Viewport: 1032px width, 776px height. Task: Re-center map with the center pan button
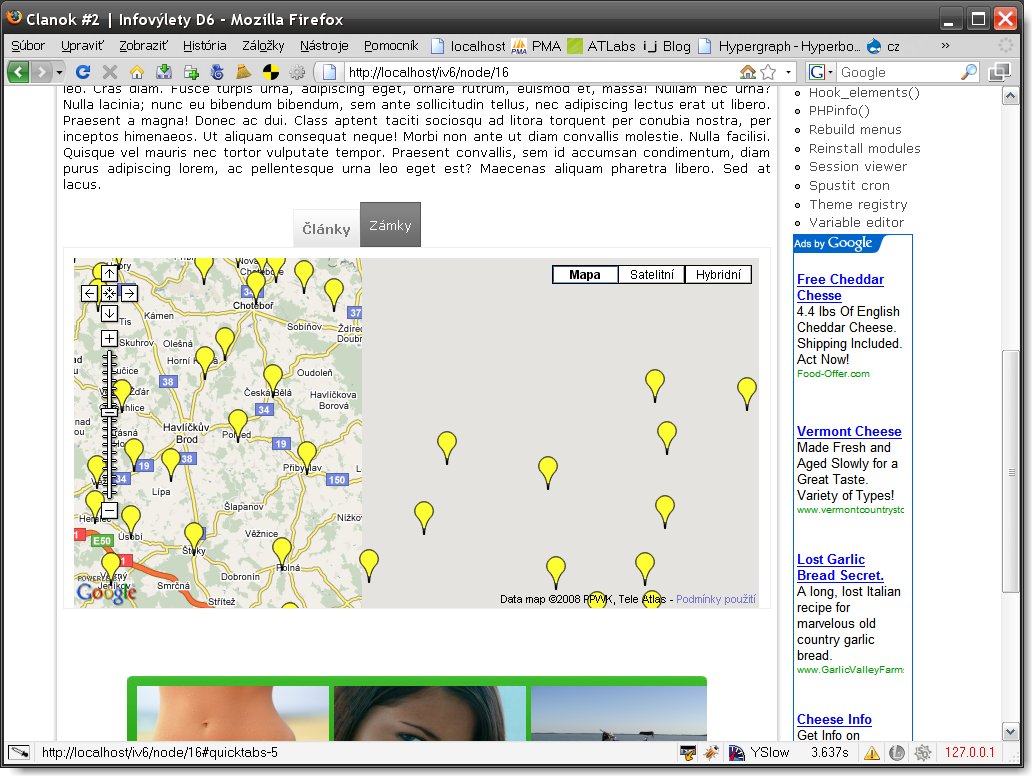109,293
